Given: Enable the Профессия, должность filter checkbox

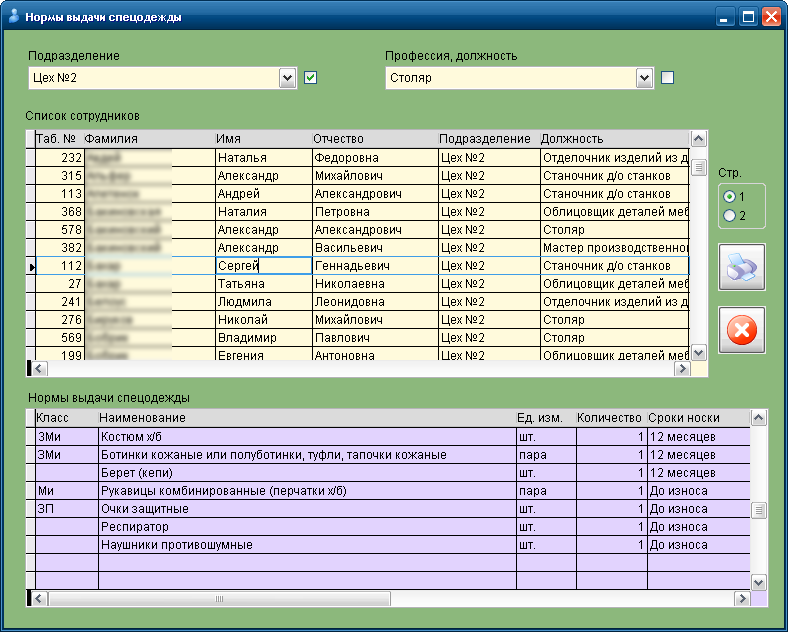Looking at the screenshot, I should tap(667, 78).
